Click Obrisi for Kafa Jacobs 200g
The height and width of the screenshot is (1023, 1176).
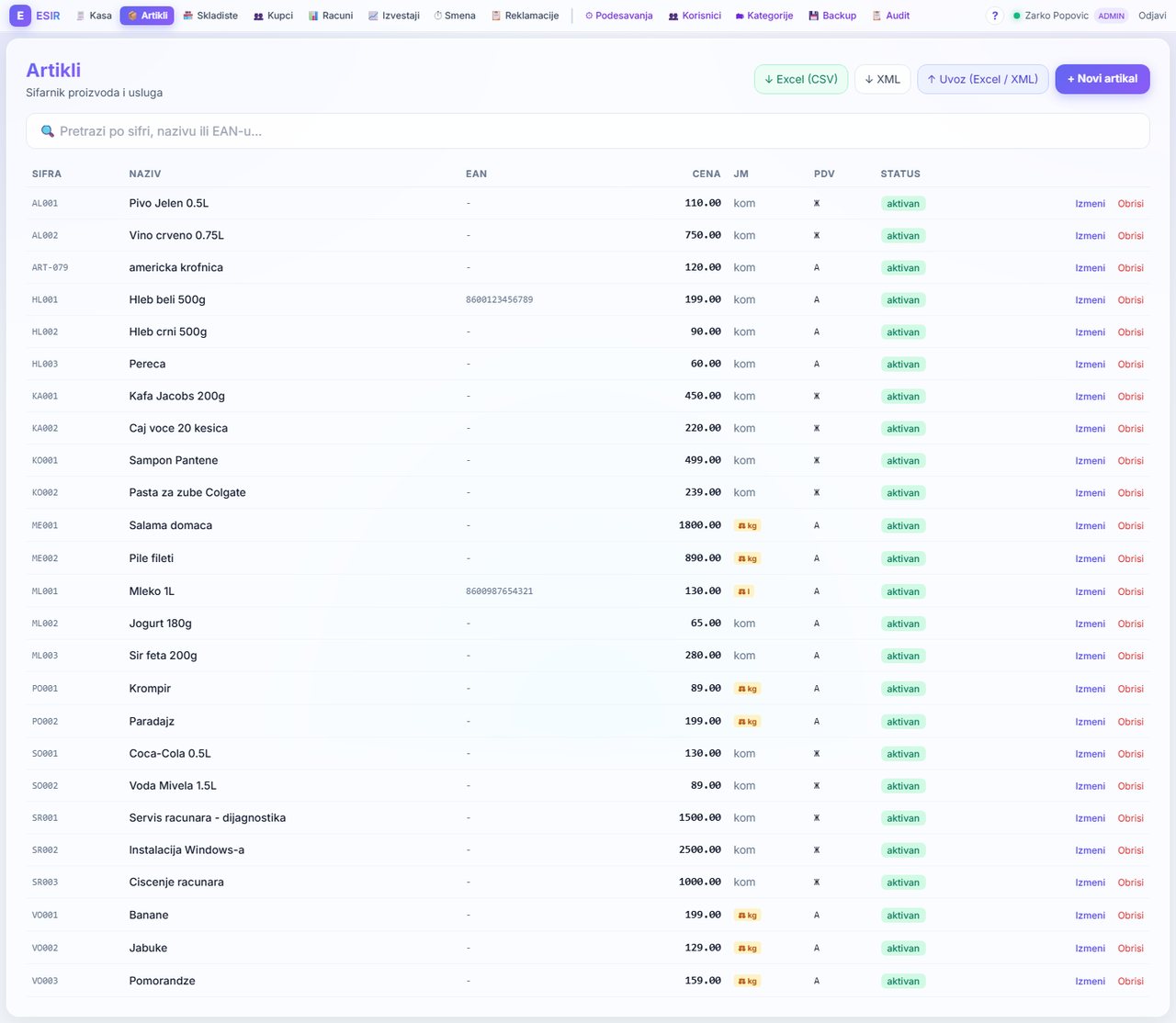pos(1131,397)
